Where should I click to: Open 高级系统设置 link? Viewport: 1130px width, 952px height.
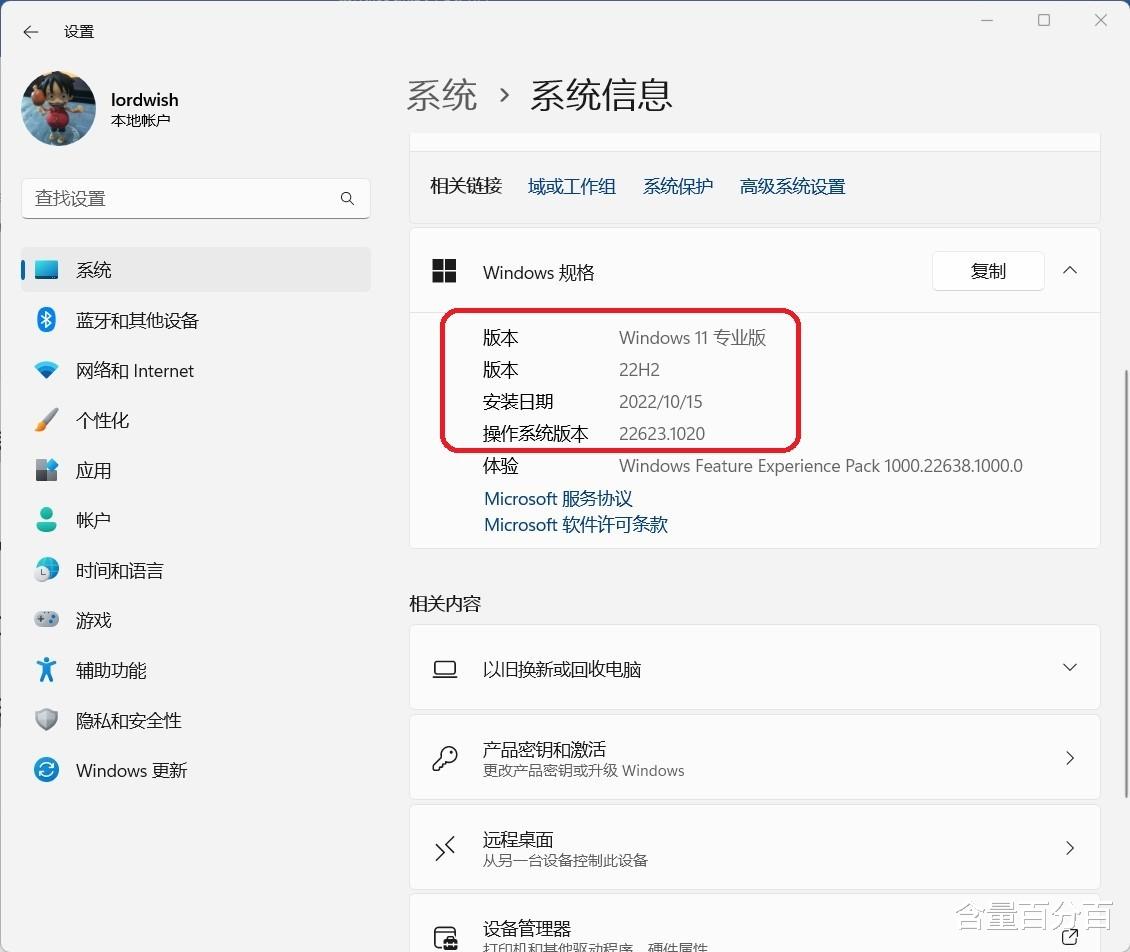click(x=792, y=187)
